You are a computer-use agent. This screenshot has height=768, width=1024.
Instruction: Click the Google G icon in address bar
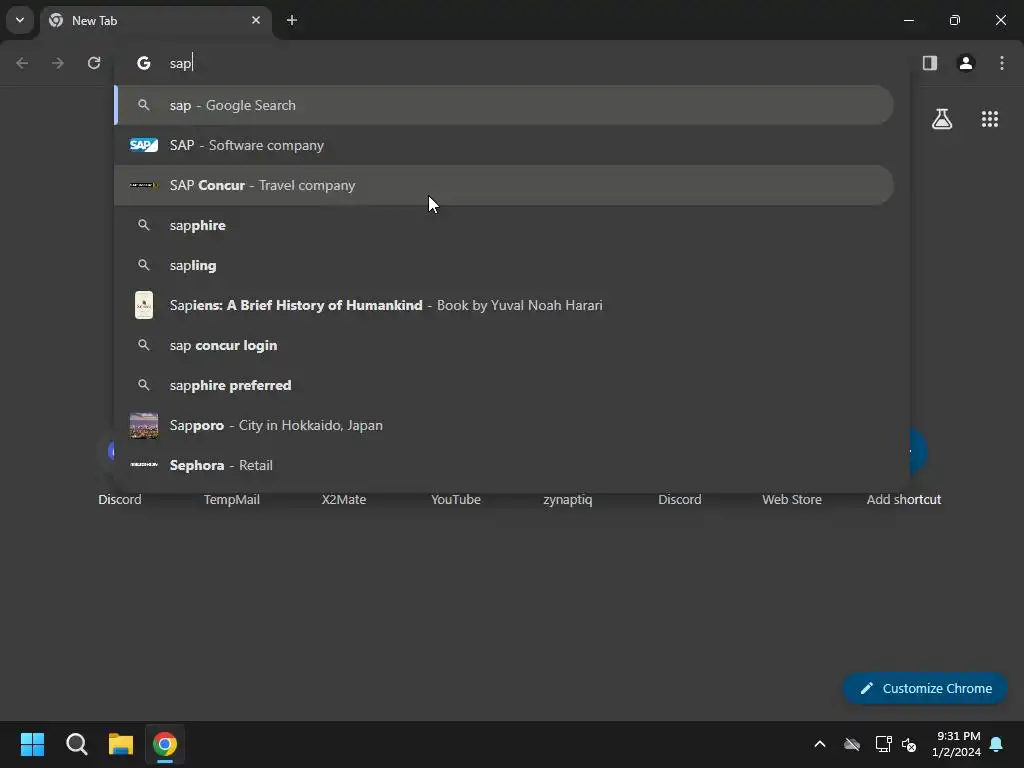click(x=144, y=63)
